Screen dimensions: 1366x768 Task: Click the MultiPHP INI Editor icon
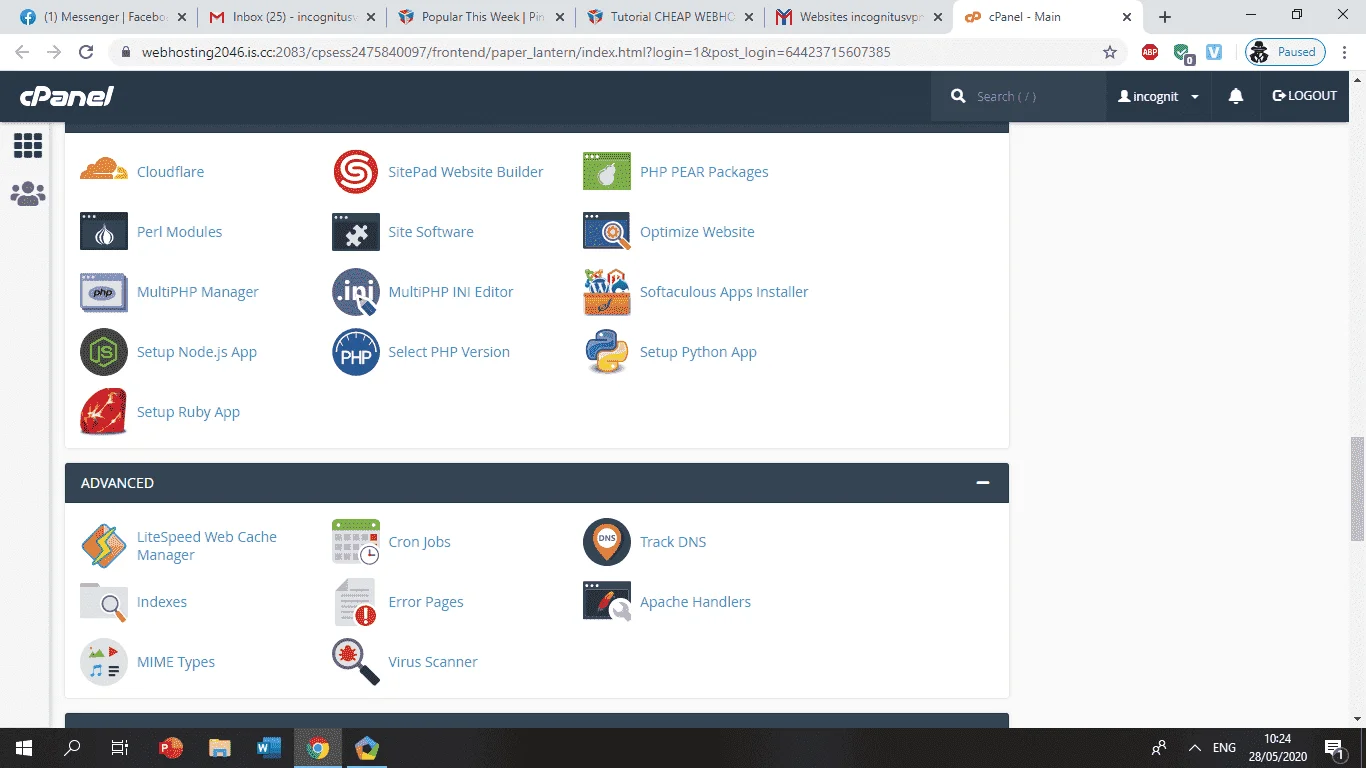(356, 292)
